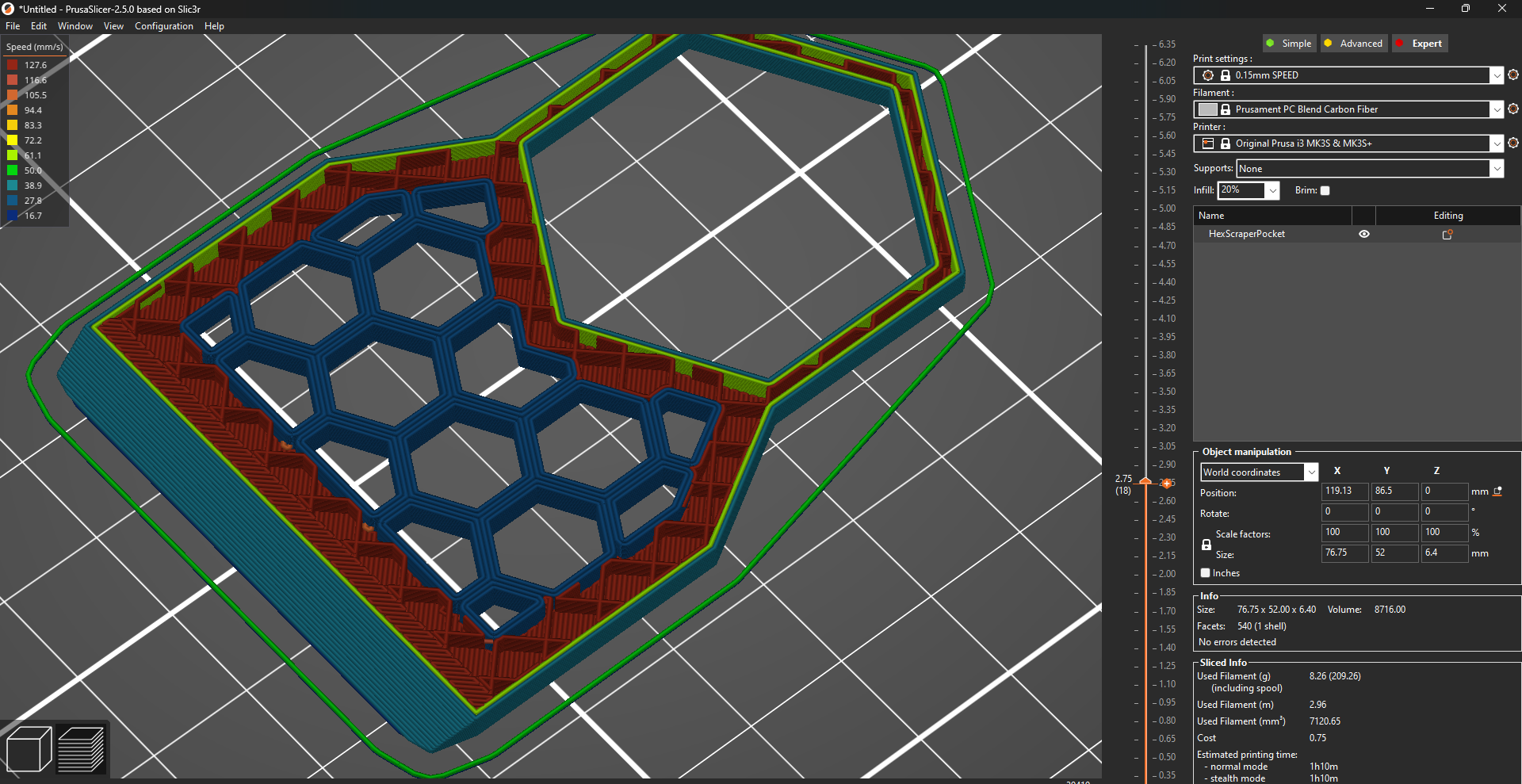
Task: Open the World coordinates dropdown
Action: 1310,472
